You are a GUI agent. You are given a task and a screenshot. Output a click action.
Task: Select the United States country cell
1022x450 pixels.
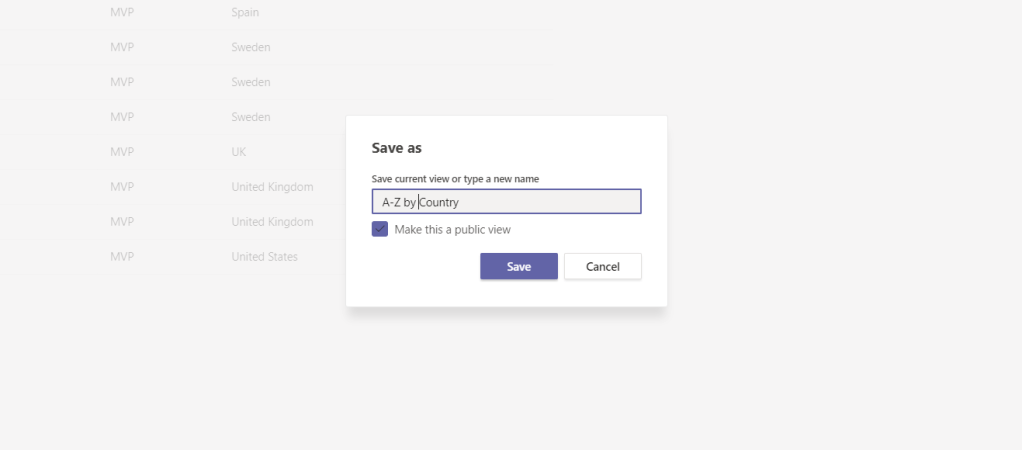(264, 257)
